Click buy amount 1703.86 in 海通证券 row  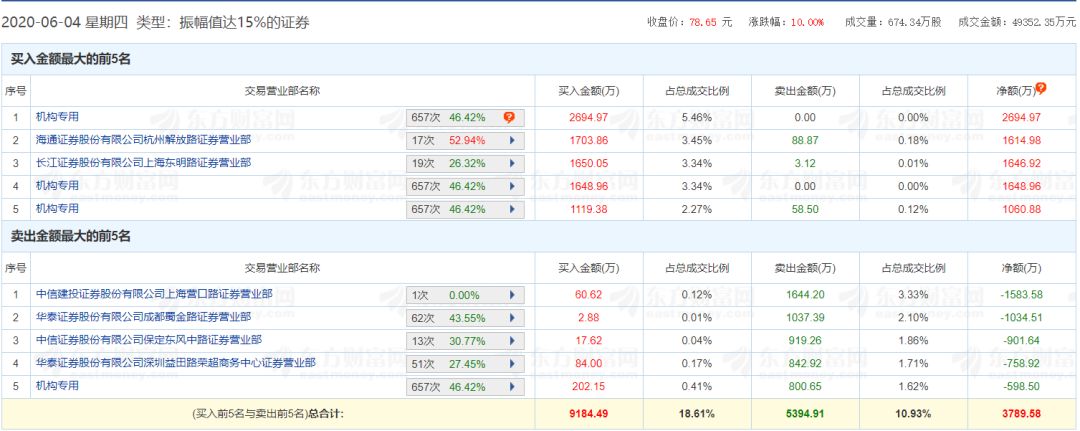coord(588,140)
